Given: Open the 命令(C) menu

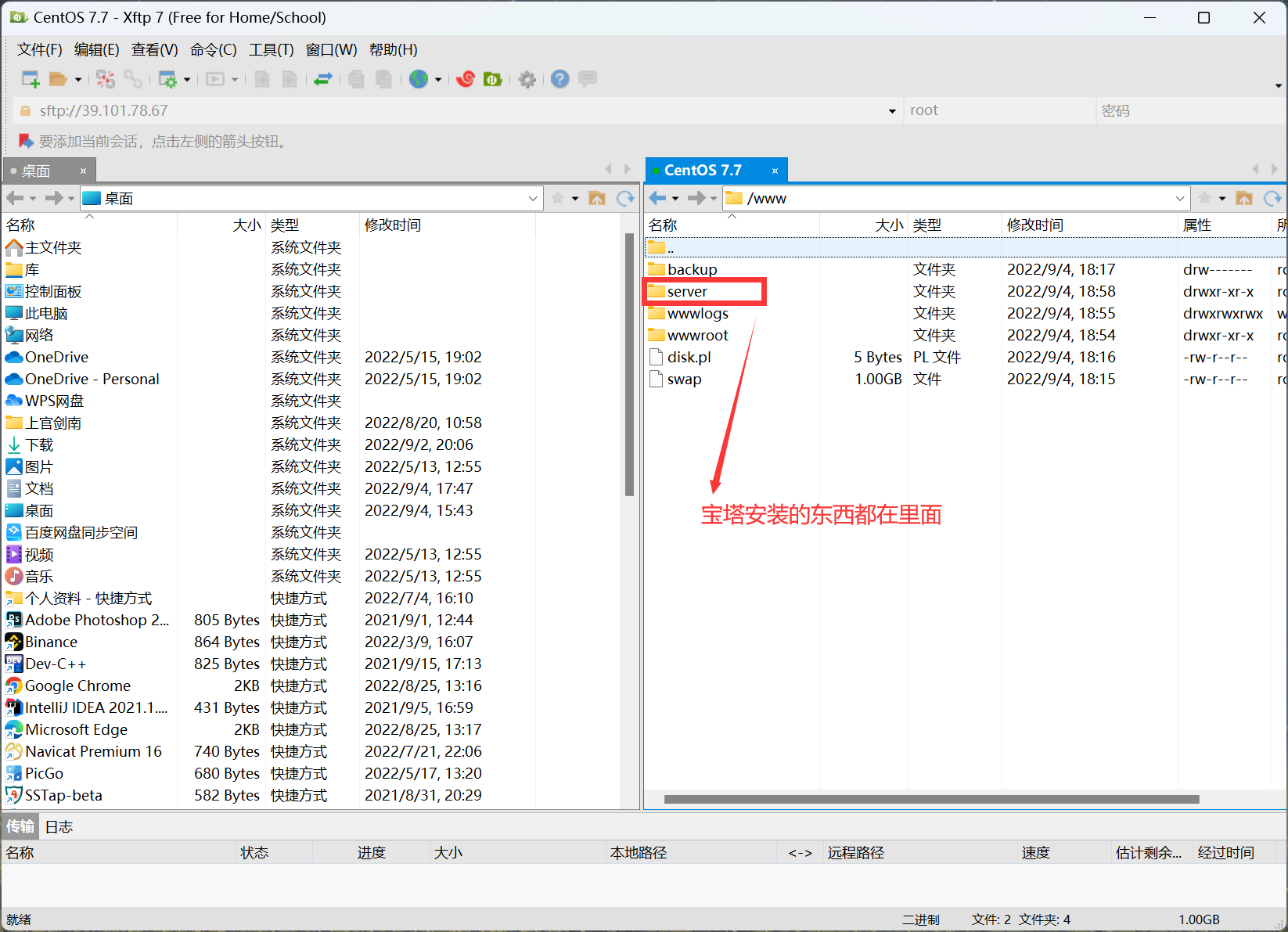Looking at the screenshot, I should click(214, 50).
